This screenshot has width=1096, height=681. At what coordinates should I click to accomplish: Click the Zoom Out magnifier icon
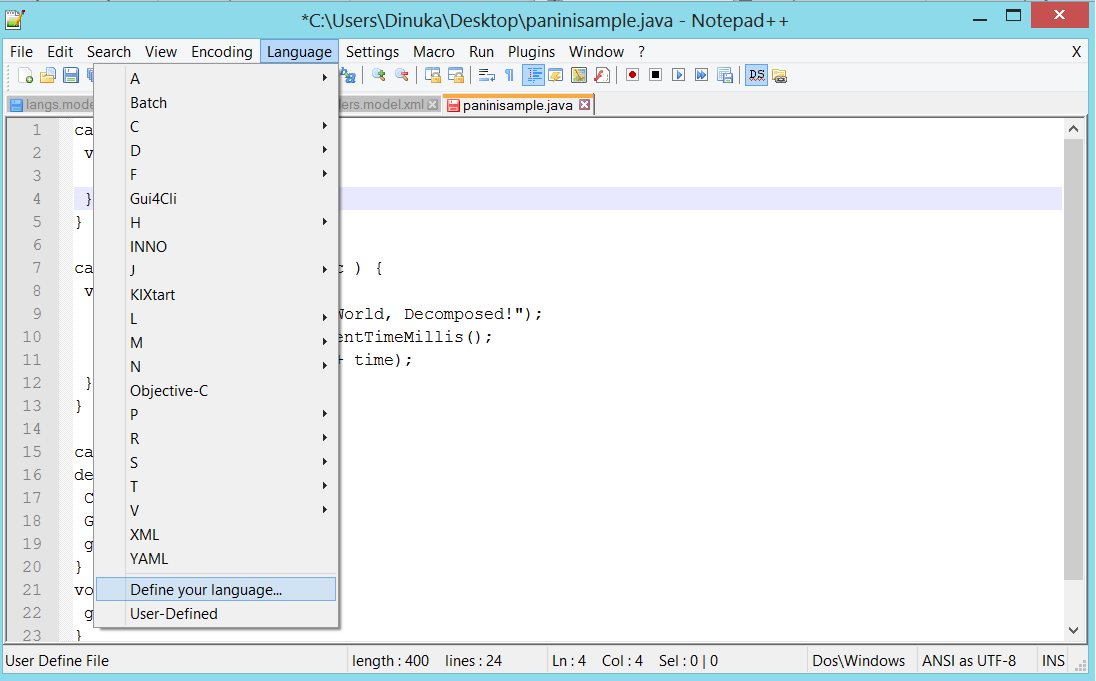tap(401, 74)
